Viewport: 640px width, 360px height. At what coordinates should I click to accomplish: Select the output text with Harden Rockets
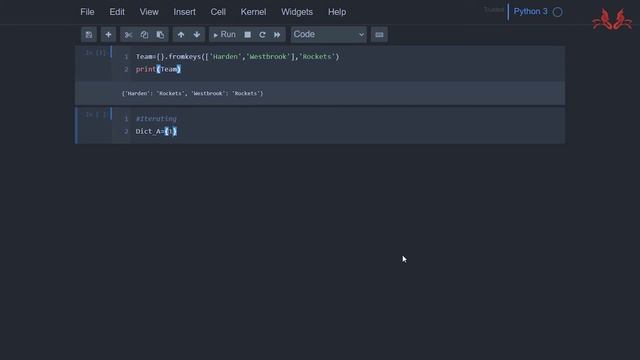(x=192, y=93)
